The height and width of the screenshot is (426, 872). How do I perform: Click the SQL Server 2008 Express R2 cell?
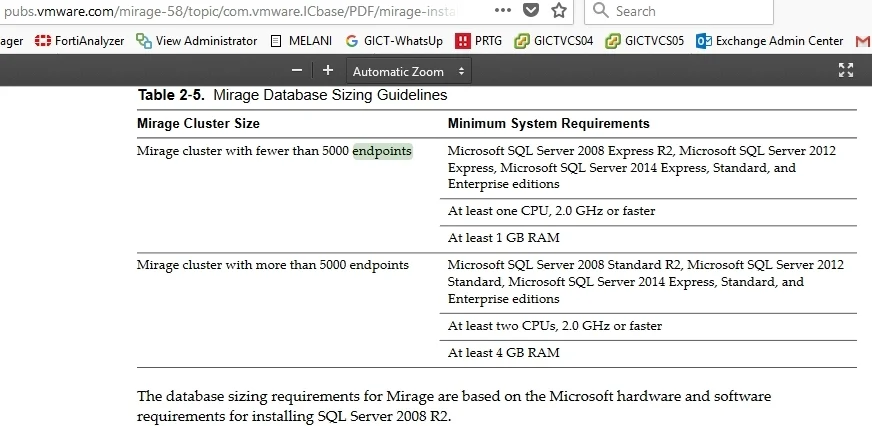click(x=642, y=167)
